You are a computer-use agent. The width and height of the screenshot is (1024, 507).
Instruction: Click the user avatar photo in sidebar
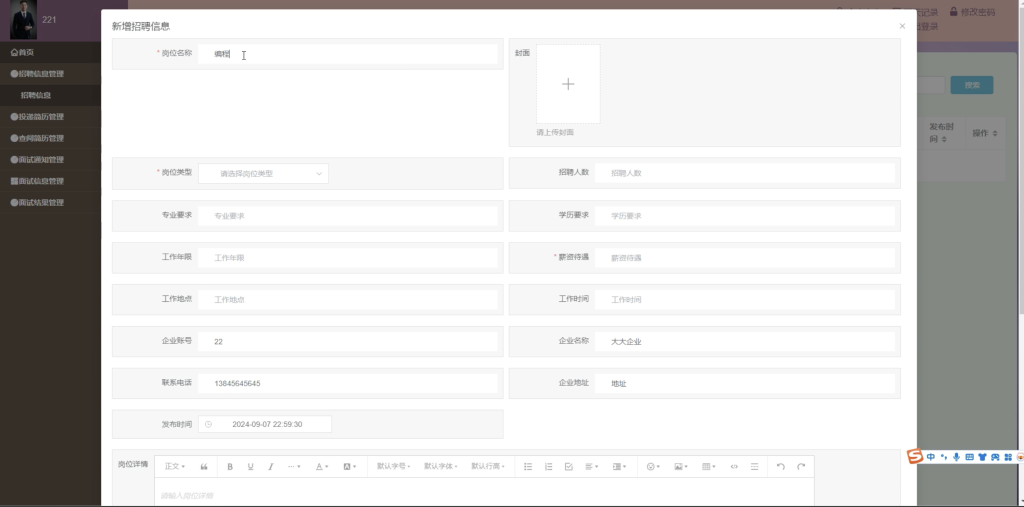tap(24, 19)
